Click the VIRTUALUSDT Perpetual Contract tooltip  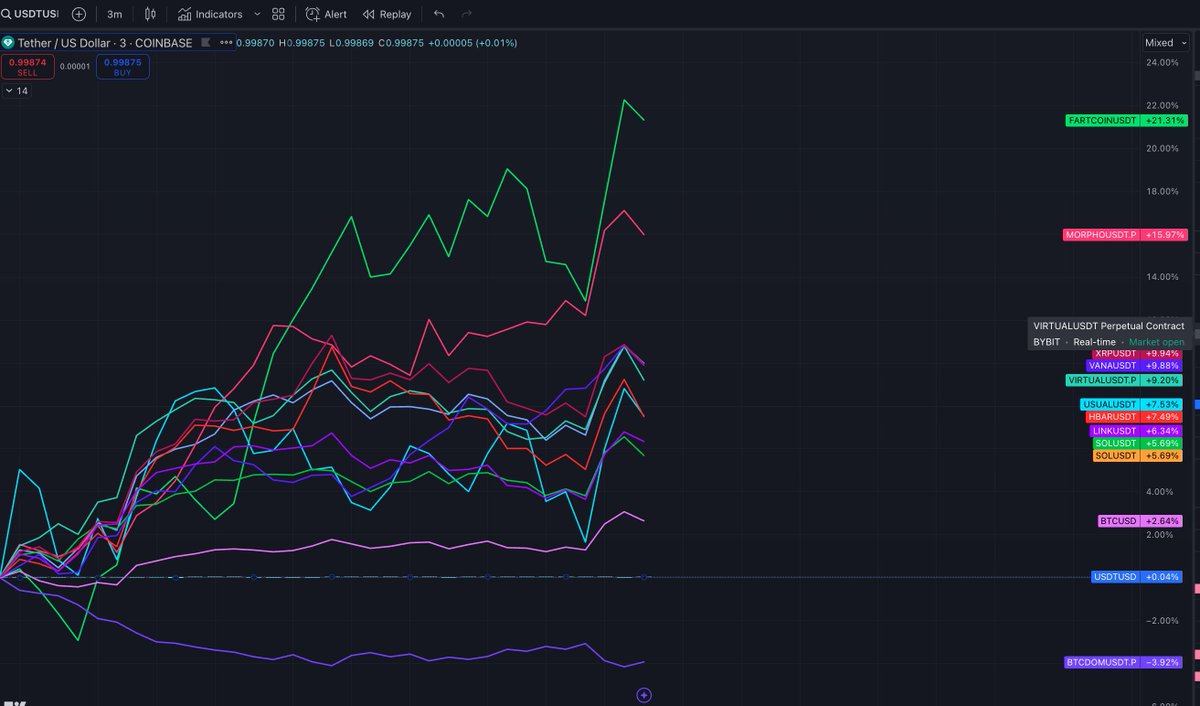click(1108, 334)
